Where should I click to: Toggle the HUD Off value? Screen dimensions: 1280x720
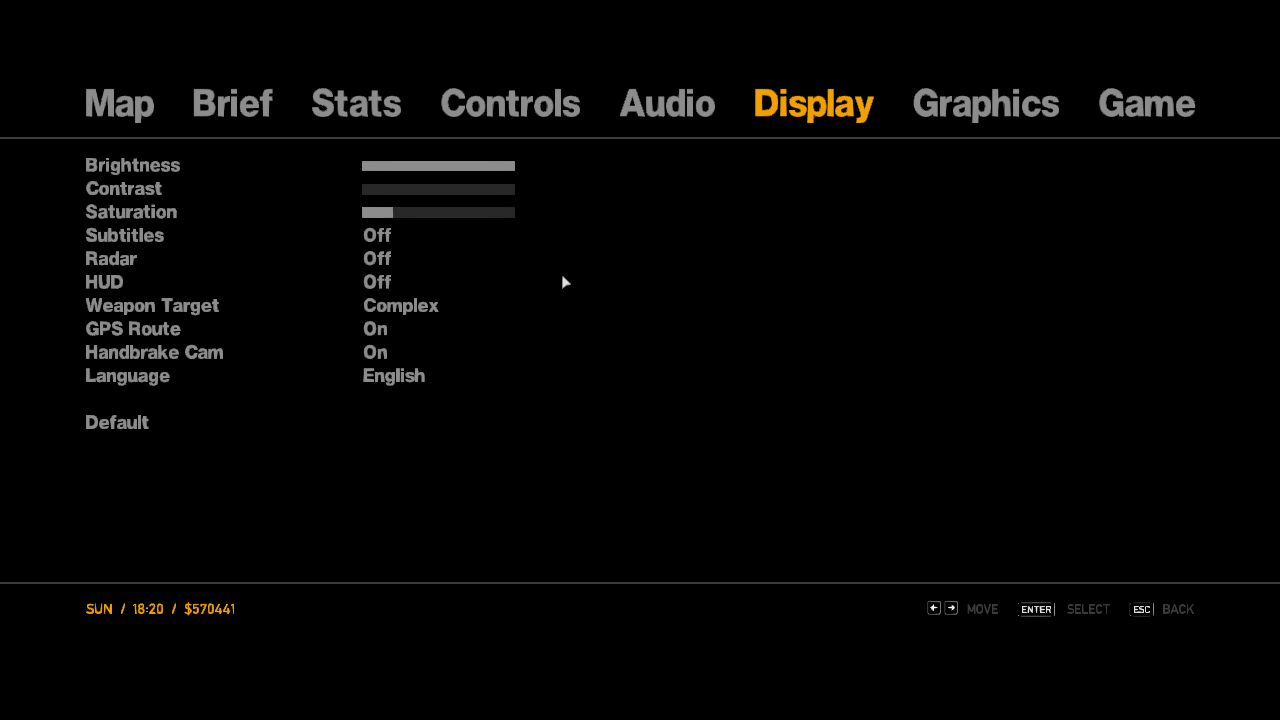coord(377,282)
